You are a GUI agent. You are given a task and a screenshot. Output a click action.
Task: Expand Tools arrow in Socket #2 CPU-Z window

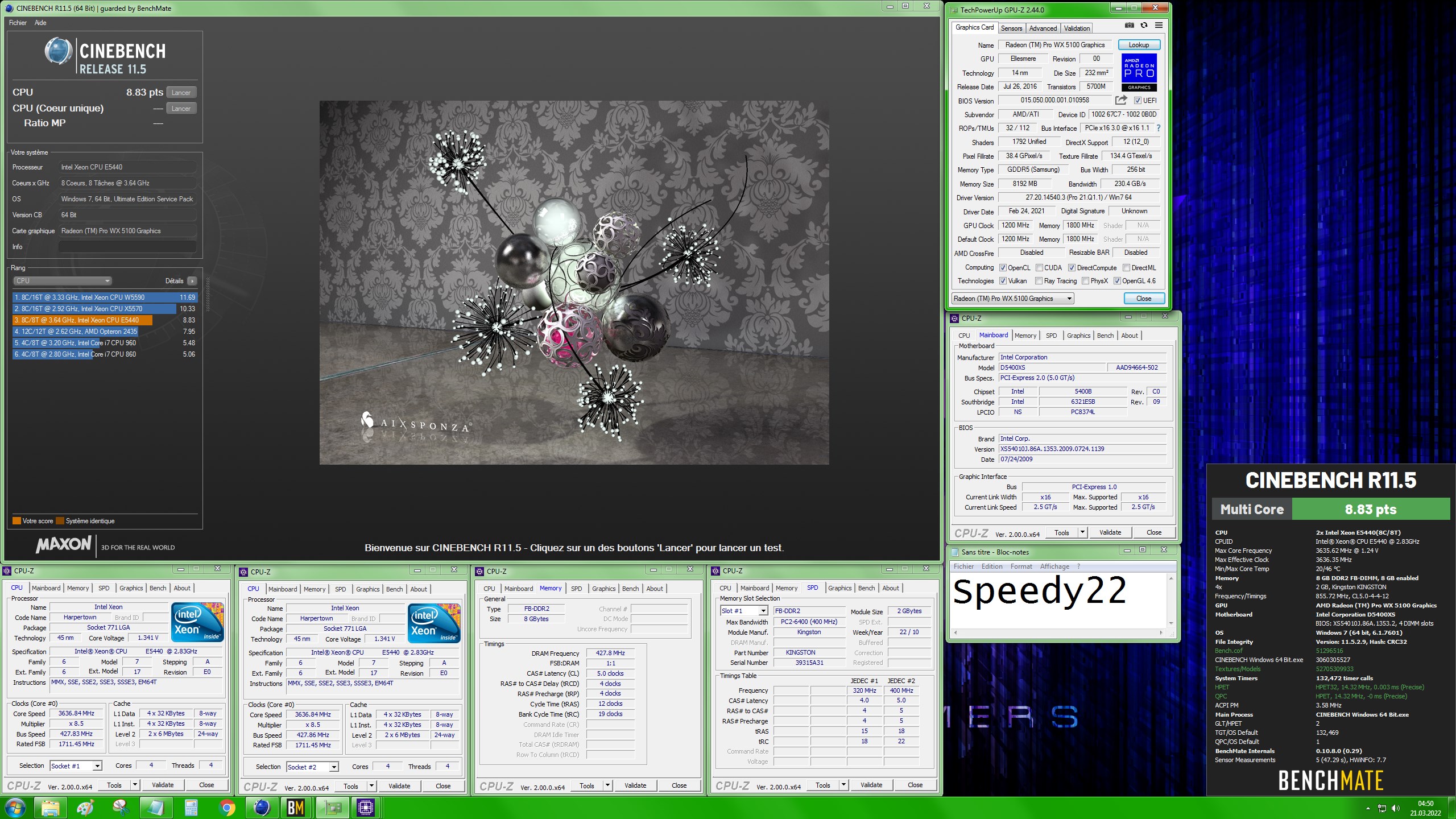tap(371, 787)
